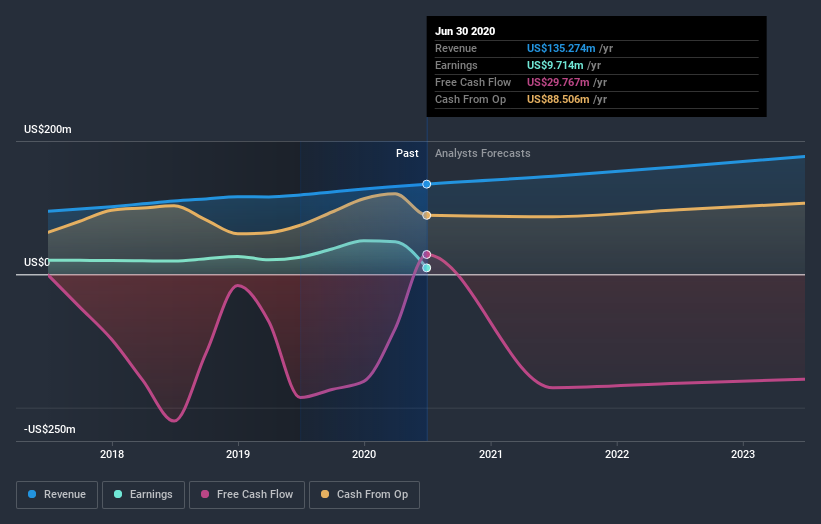Screen dimensions: 821x524
Task: Click the Earnings row label in tooltip
Action: 456,65
